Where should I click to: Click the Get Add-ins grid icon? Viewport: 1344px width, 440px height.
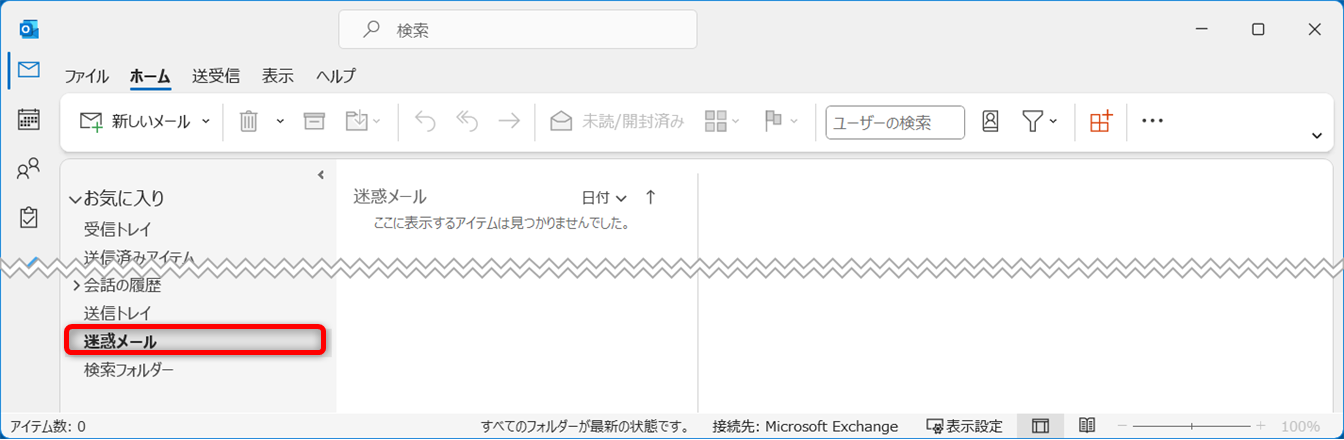[x=1101, y=121]
